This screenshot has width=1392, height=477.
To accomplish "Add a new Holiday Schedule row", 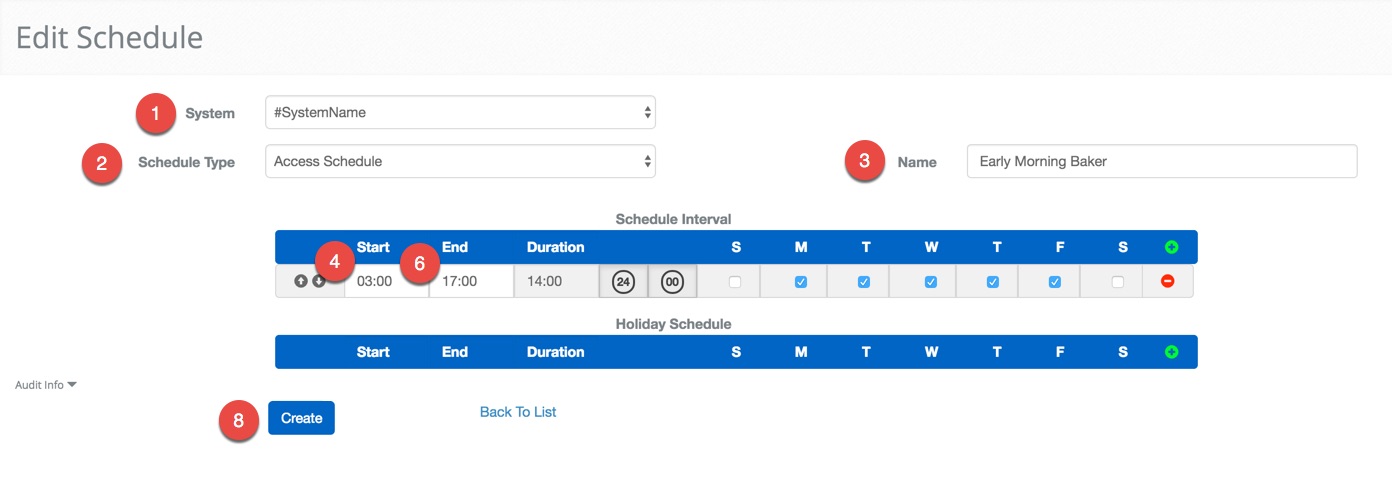I will point(1171,352).
